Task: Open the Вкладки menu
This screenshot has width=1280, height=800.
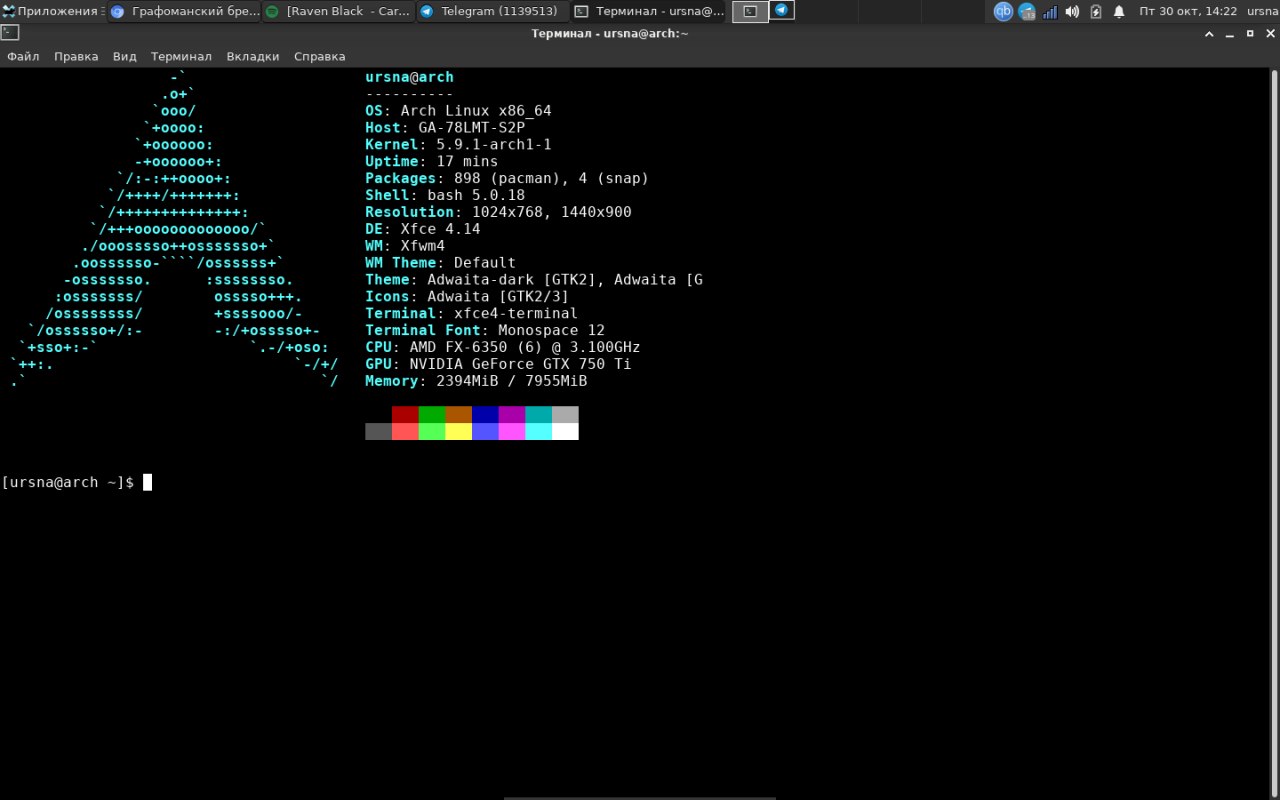Action: 253,56
